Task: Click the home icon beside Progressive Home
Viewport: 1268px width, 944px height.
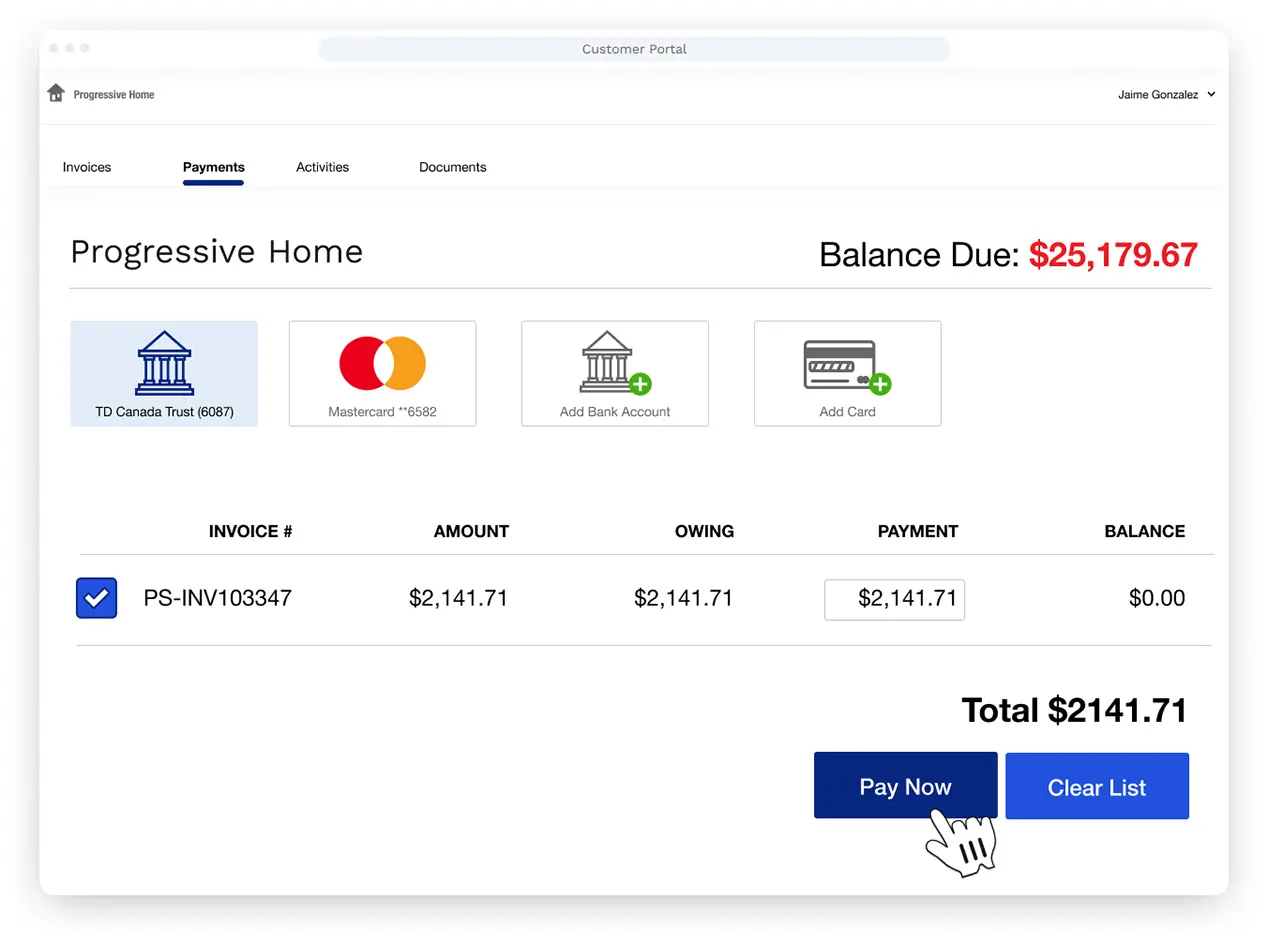Action: coord(55,92)
